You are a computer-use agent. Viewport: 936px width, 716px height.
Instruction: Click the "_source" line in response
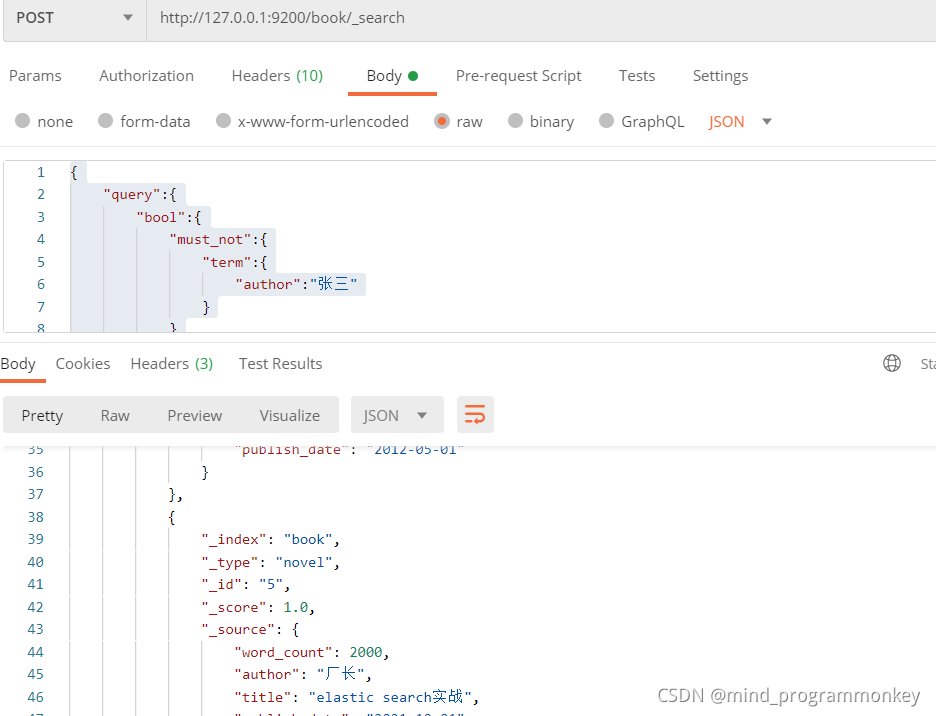(x=251, y=629)
